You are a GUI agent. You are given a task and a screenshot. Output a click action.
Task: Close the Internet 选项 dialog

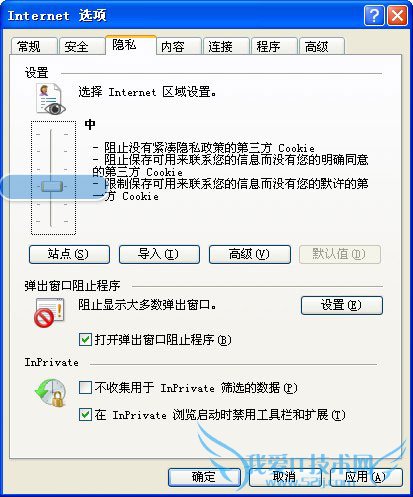pos(397,16)
